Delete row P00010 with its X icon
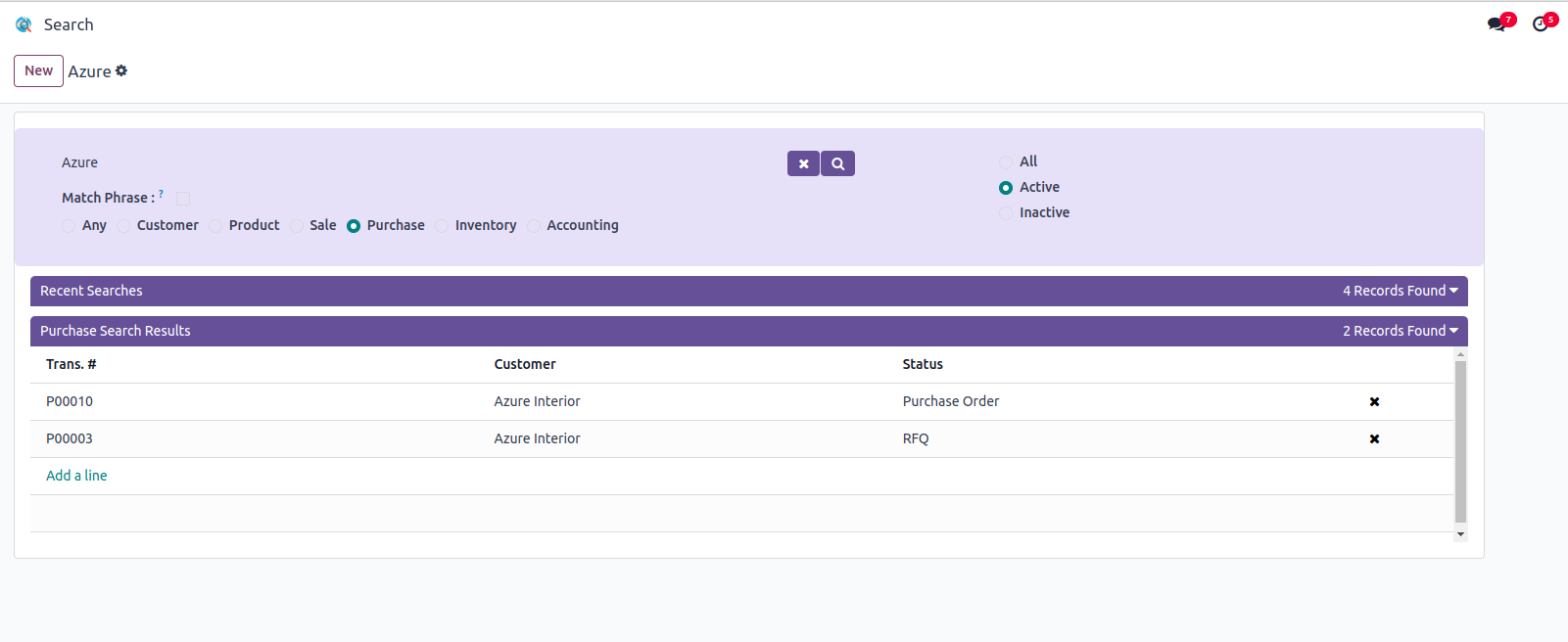1568x642 pixels. tap(1374, 402)
